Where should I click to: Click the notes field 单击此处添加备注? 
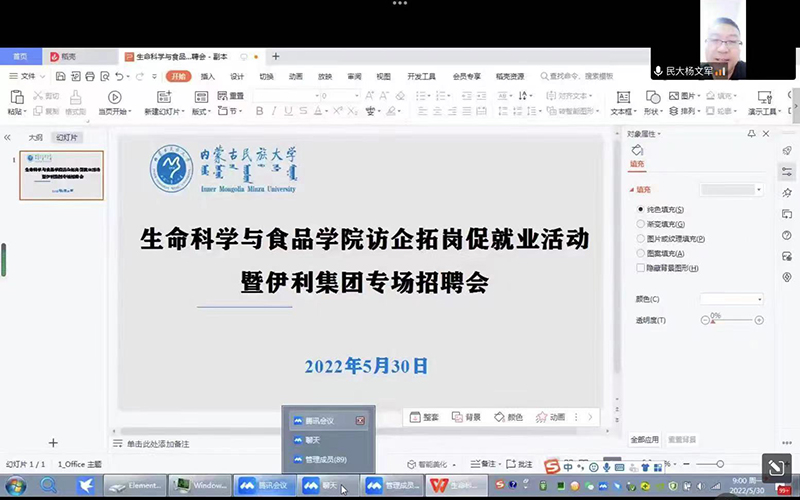(x=158, y=444)
